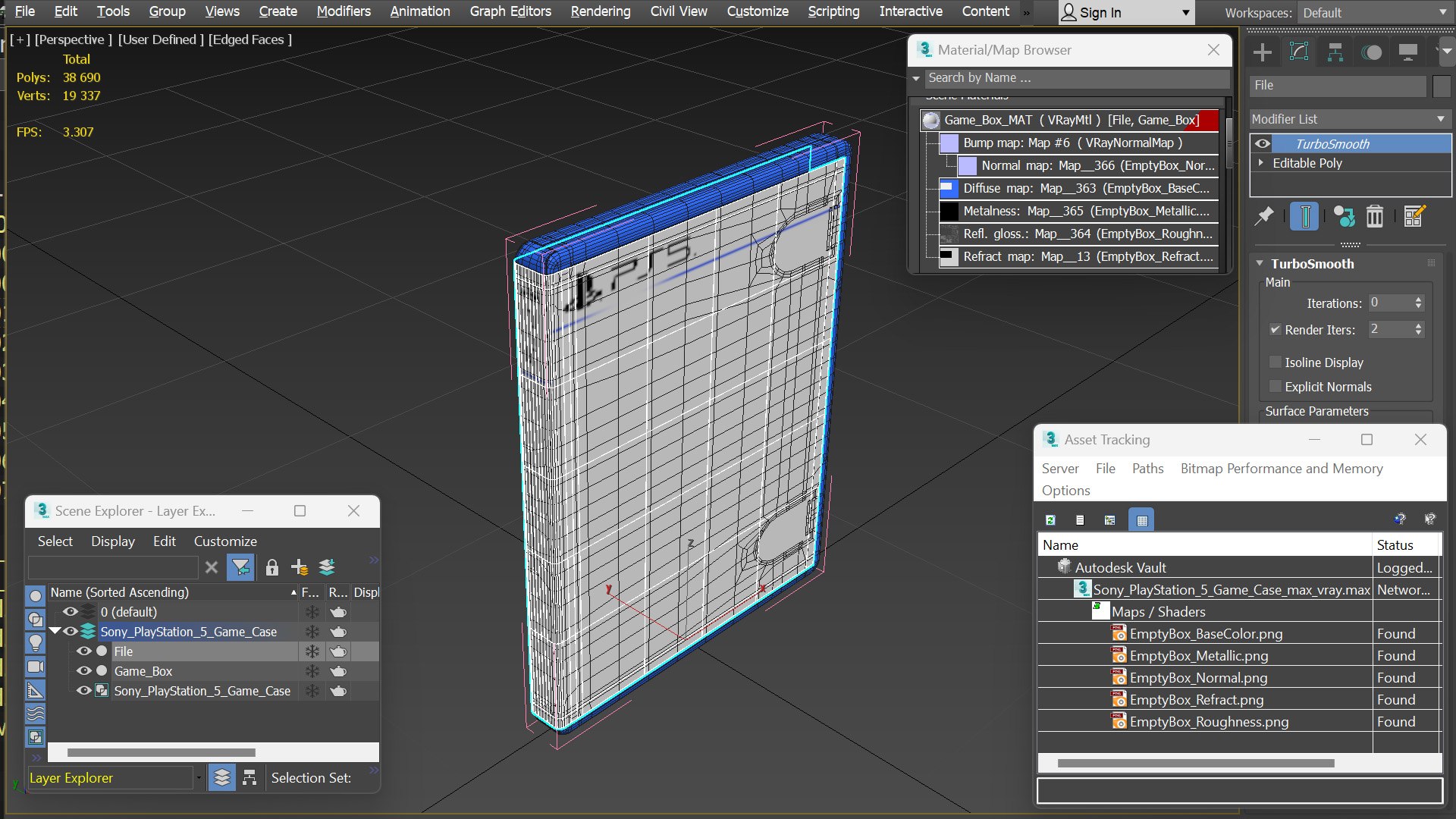Click the Search by Name field
The width and height of the screenshot is (1456, 819).
pos(1077,78)
